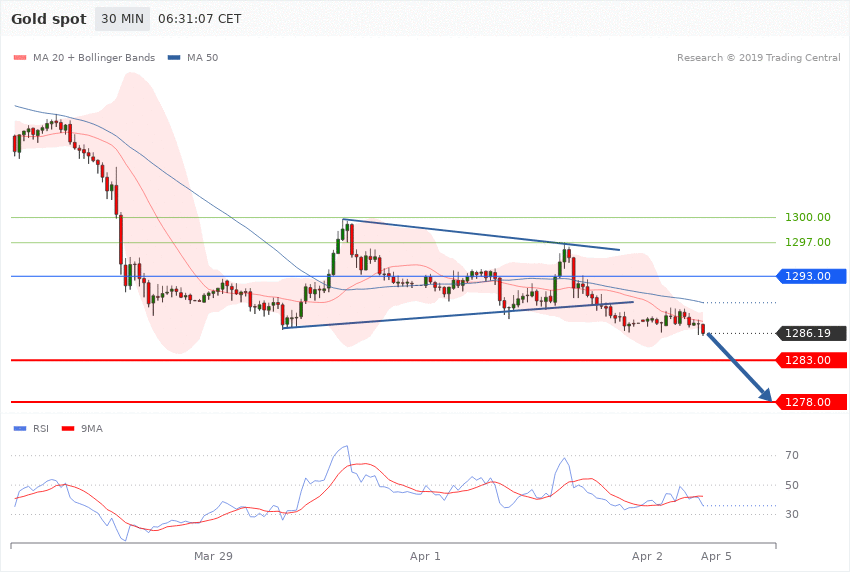Click the Mar 29 date label
Viewport: 850px width, 576px height.
point(213,556)
